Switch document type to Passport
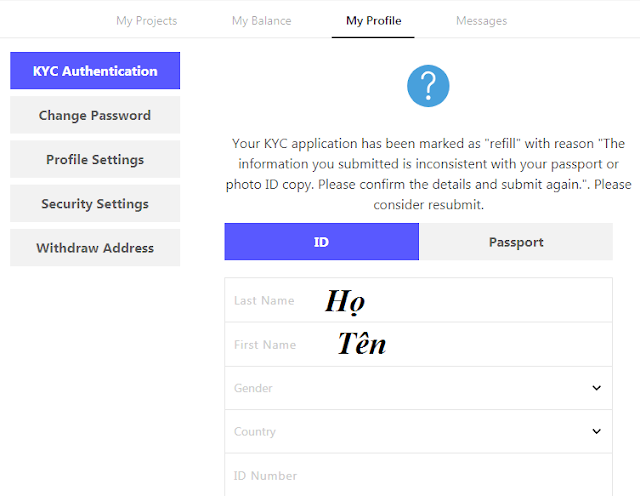 point(516,242)
